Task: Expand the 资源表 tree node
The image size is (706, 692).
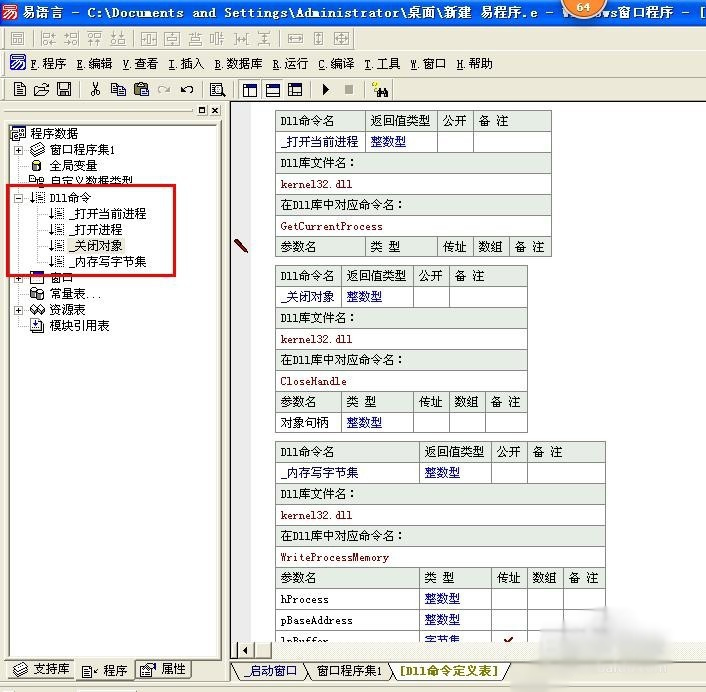Action: tap(18, 310)
